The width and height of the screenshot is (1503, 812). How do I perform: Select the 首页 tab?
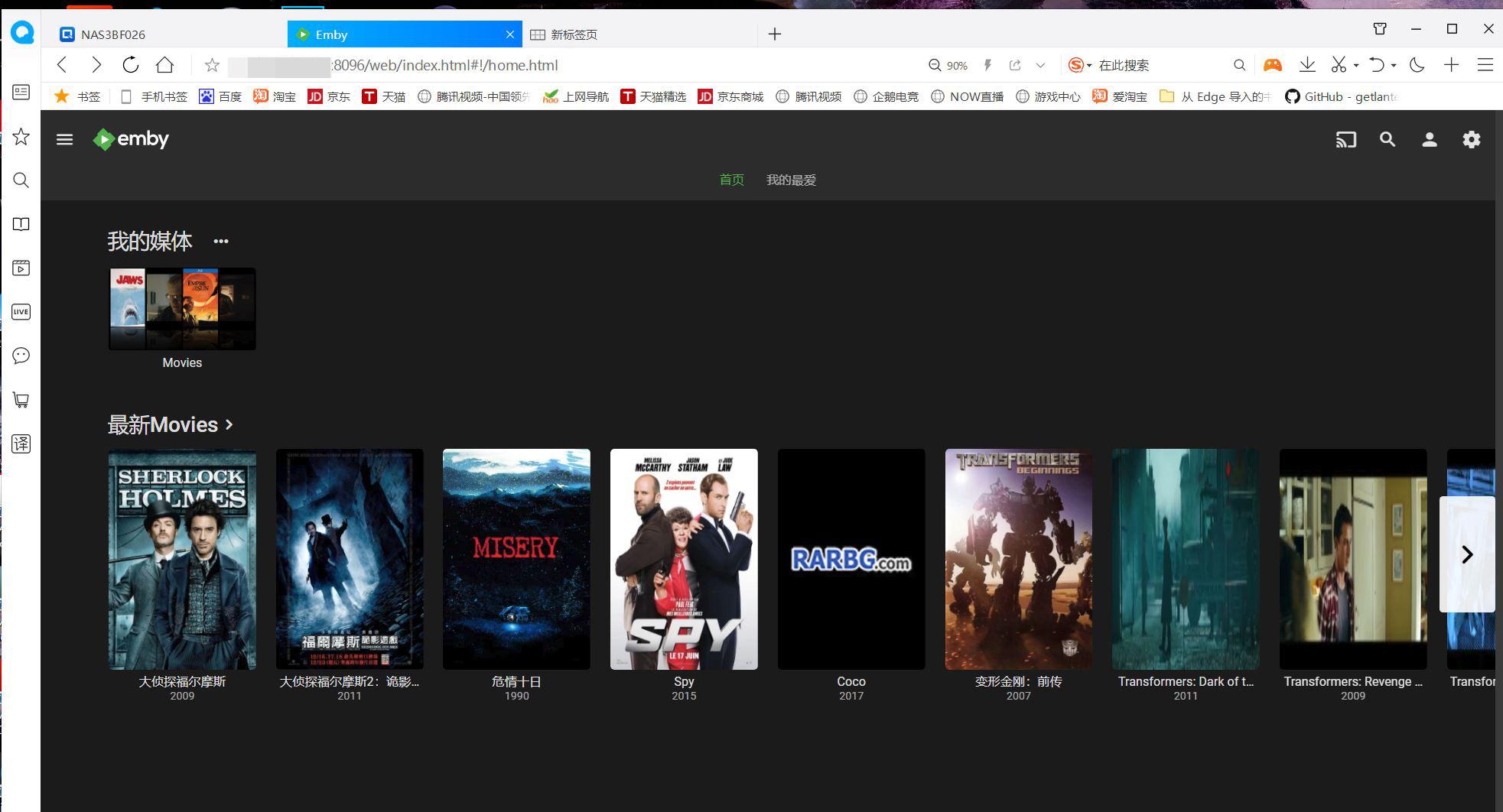731,180
